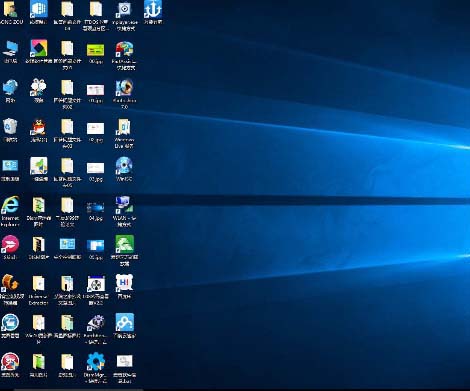The width and height of the screenshot is (470, 391).
Task: Open the folder with dark door image
Action: tap(39, 244)
